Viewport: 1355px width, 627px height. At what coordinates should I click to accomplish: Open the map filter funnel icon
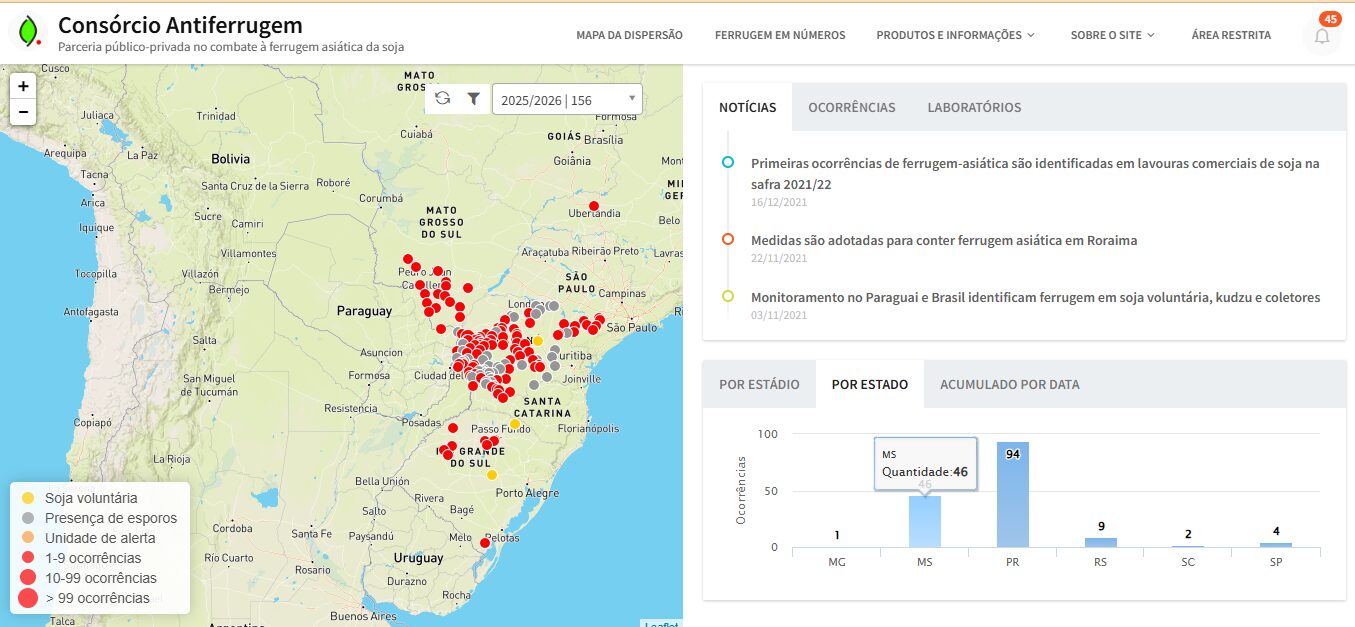[474, 99]
